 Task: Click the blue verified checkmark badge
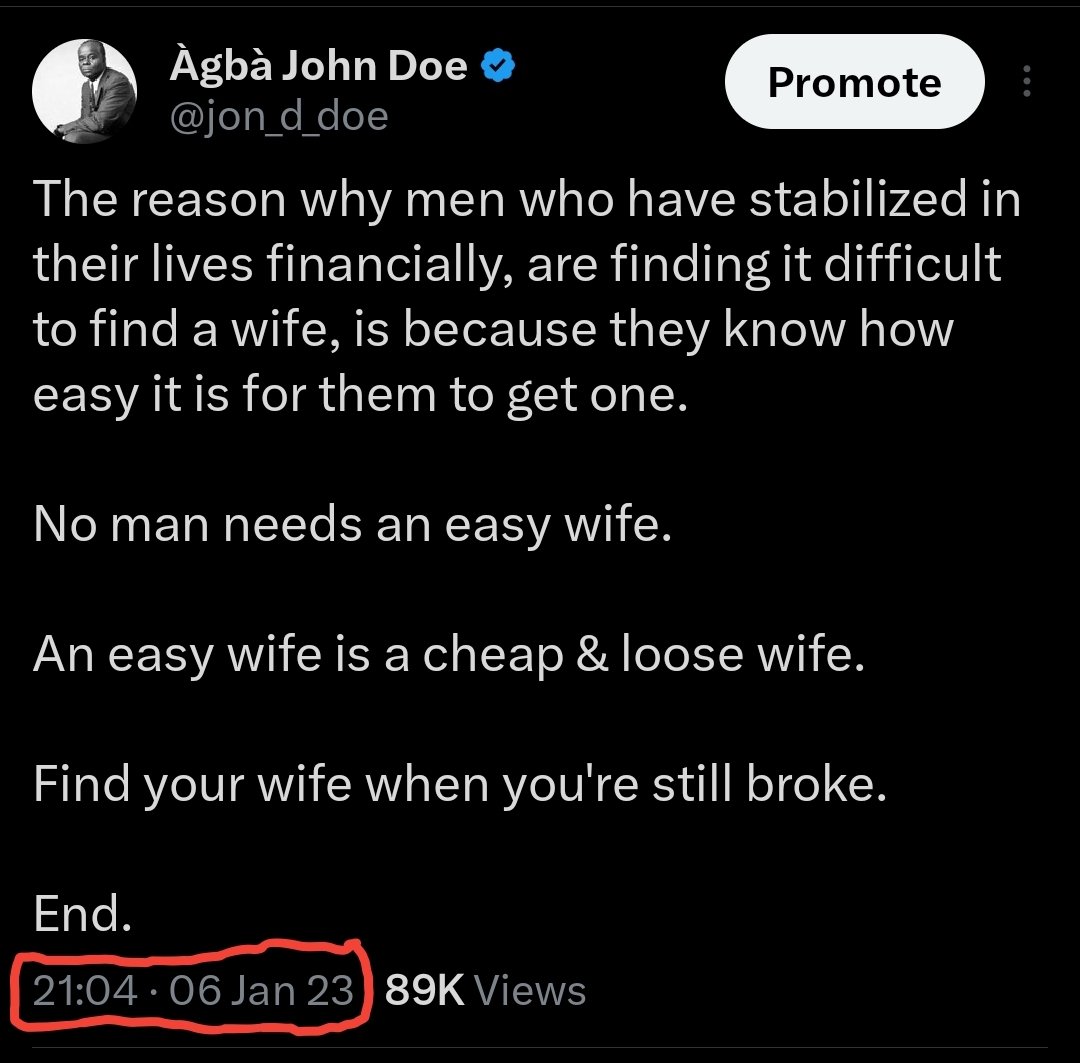tap(497, 66)
